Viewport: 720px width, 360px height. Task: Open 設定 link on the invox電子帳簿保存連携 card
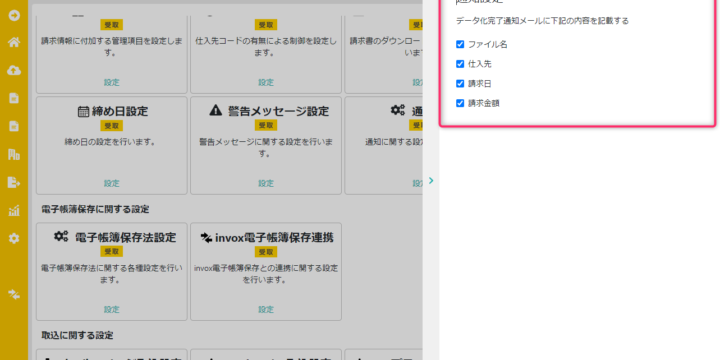266,309
